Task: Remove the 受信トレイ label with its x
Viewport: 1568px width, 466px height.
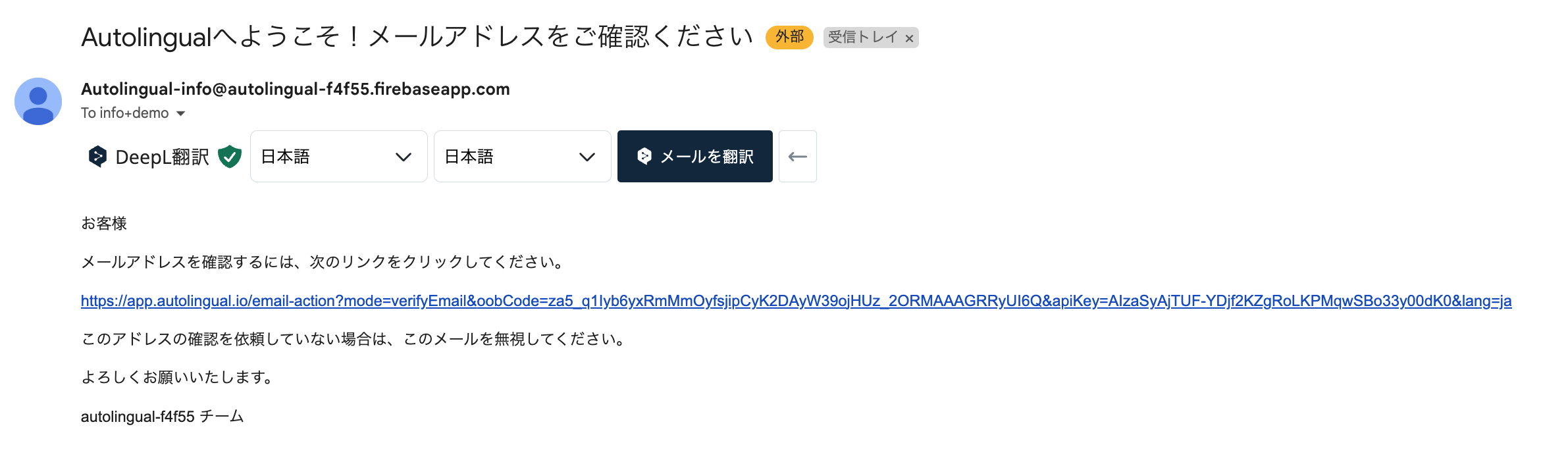Action: (x=909, y=38)
